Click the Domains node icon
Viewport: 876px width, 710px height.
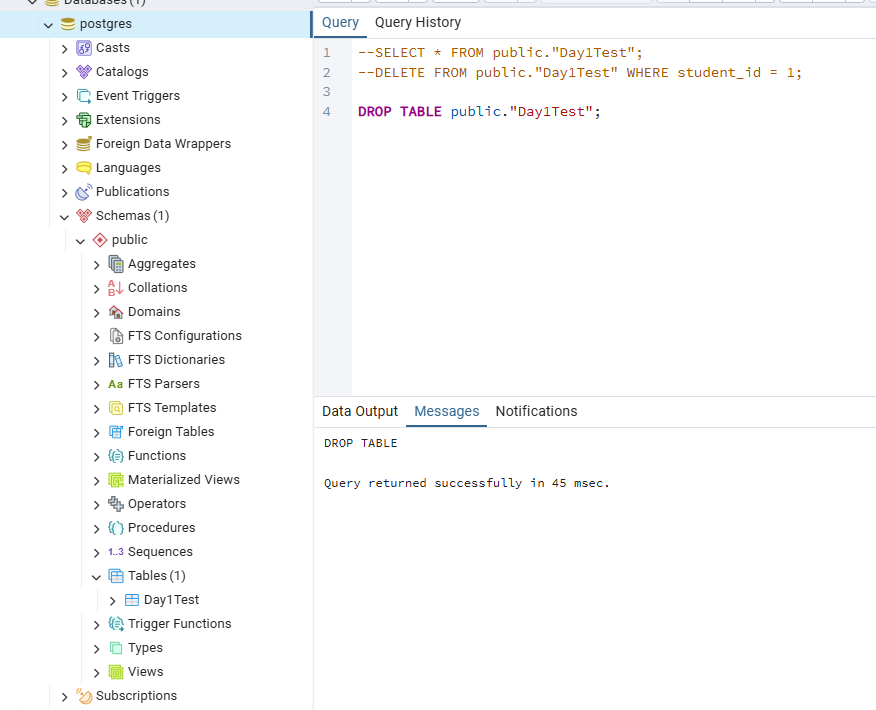tap(116, 312)
